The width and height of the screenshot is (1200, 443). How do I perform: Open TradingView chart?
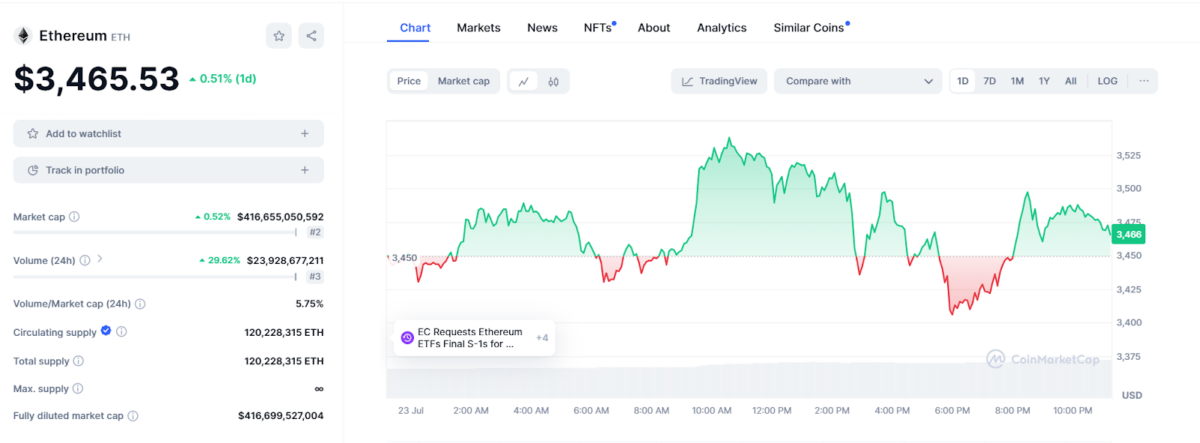(x=719, y=81)
